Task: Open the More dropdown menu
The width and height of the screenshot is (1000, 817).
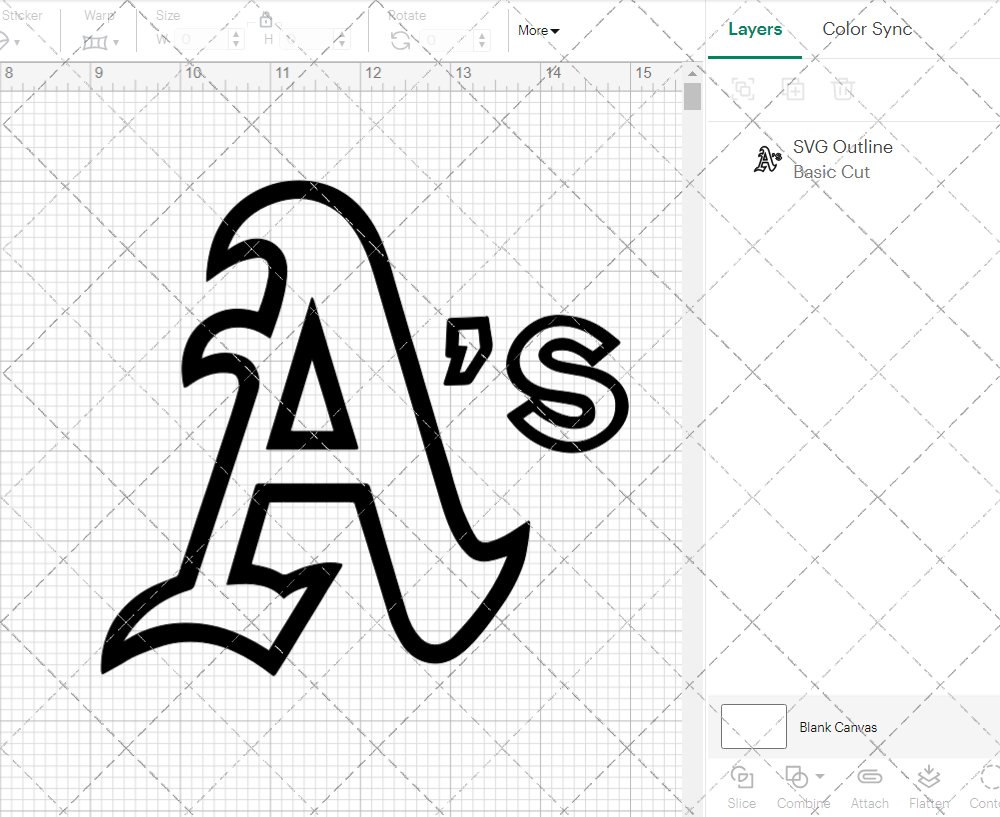Action: tap(538, 30)
